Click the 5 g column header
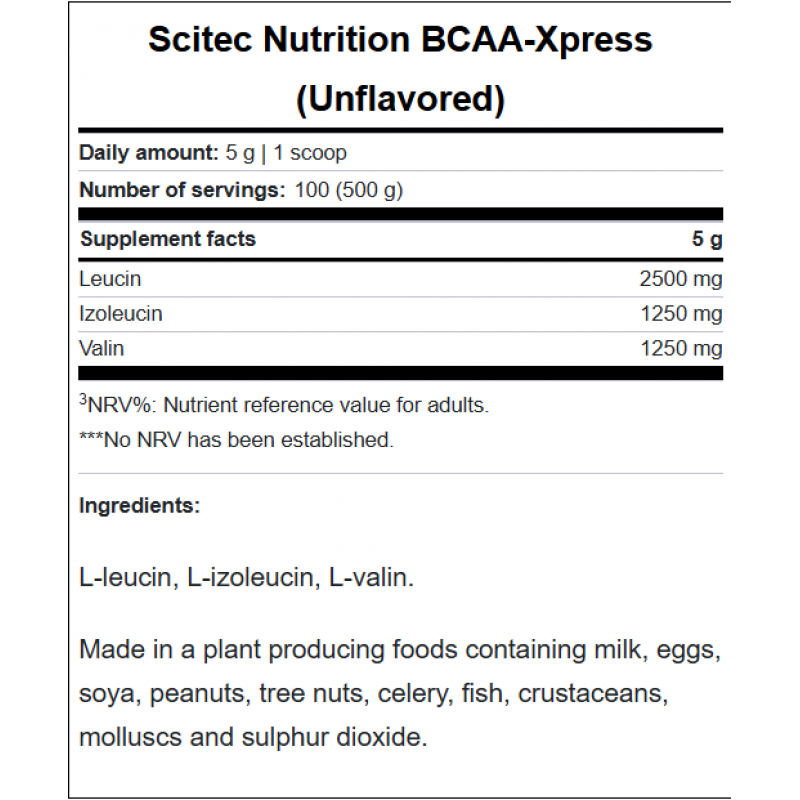This screenshot has width=800, height=800. pos(707,240)
